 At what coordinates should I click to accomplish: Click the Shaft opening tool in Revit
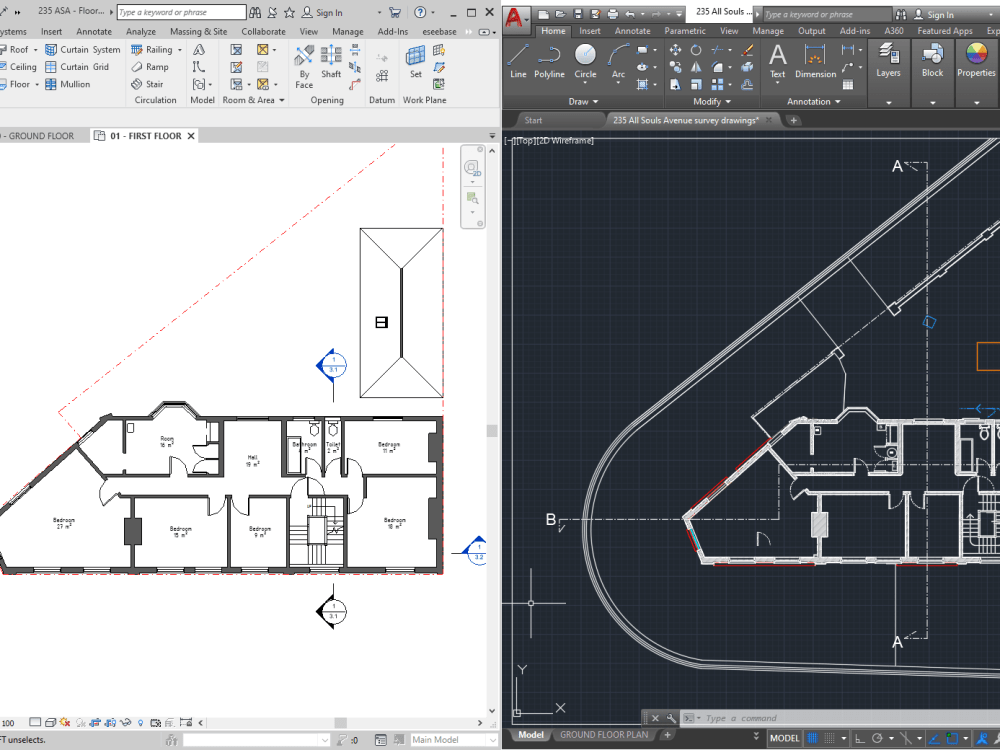[331, 62]
